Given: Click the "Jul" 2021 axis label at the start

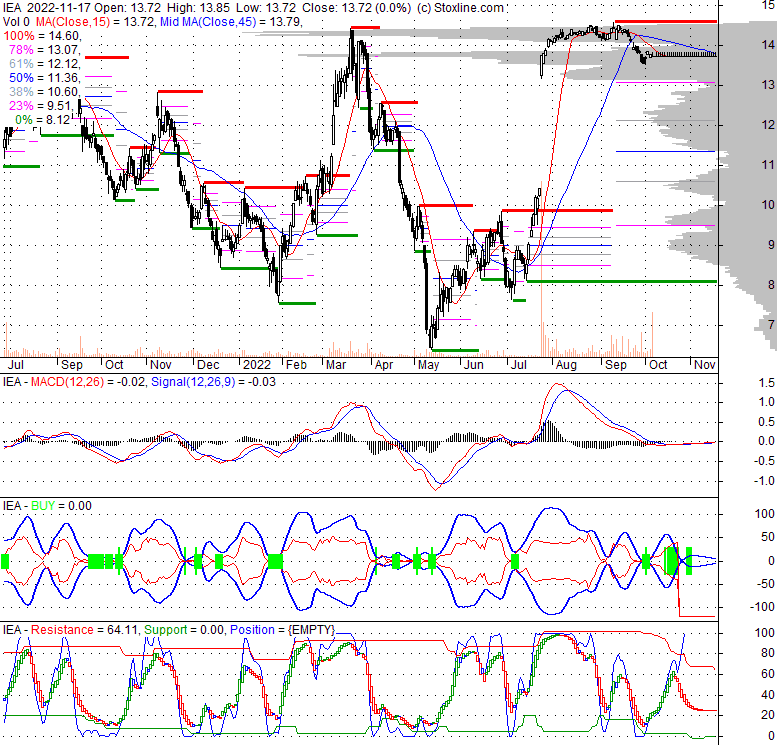Looking at the screenshot, I should coord(15,365).
